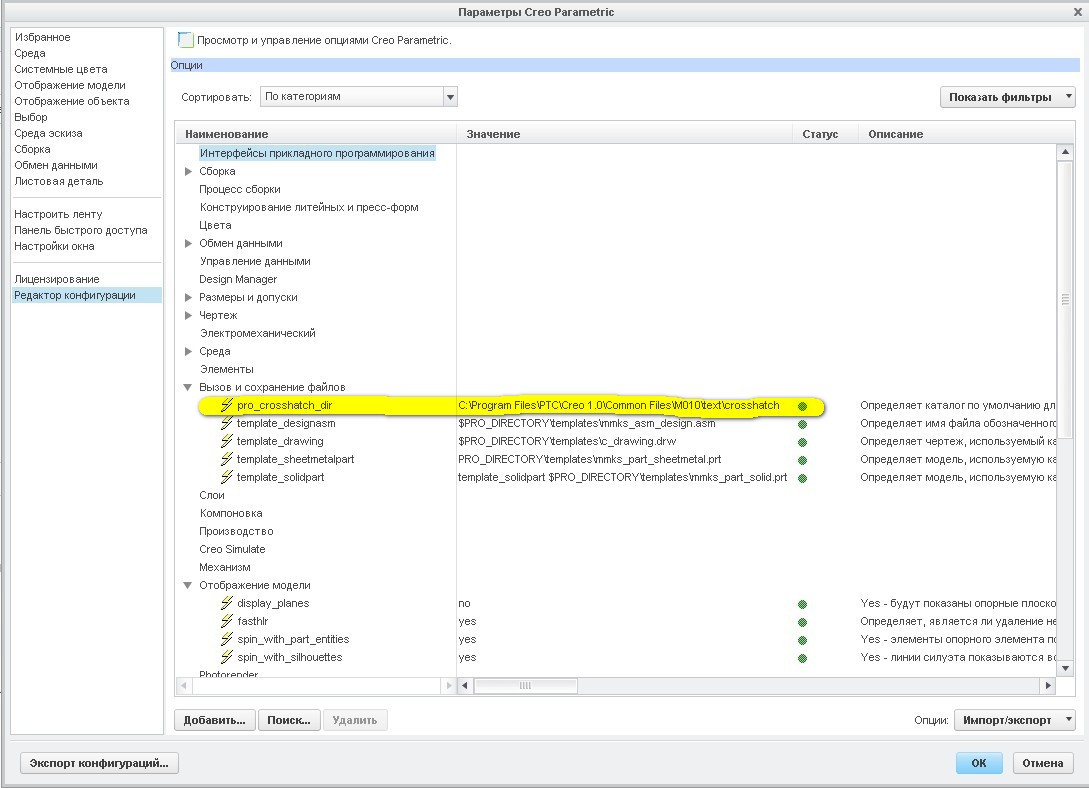Select the Управление данными category
Viewport: 1089px width, 788px height.
point(255,261)
